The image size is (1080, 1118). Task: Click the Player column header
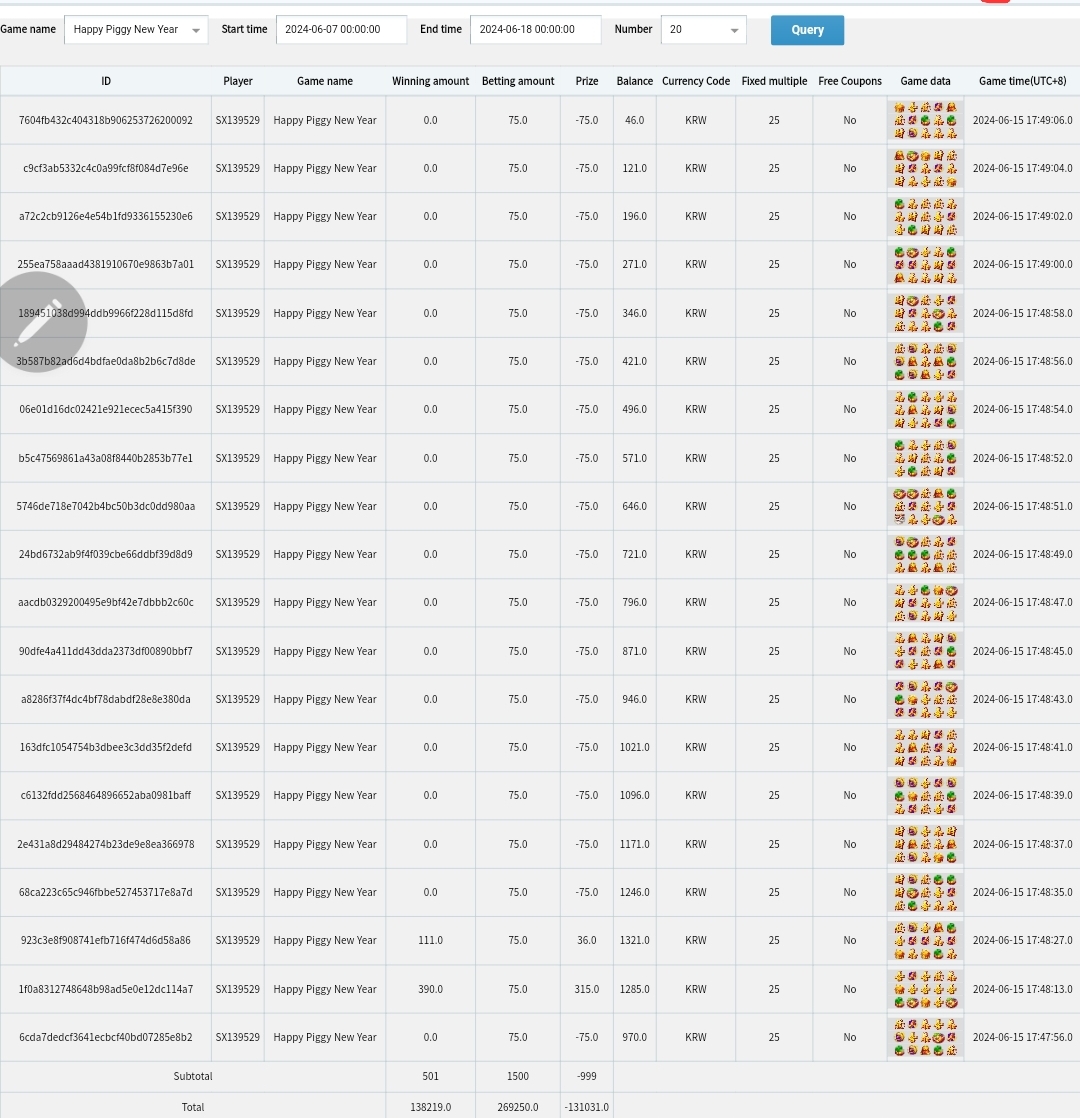237,81
